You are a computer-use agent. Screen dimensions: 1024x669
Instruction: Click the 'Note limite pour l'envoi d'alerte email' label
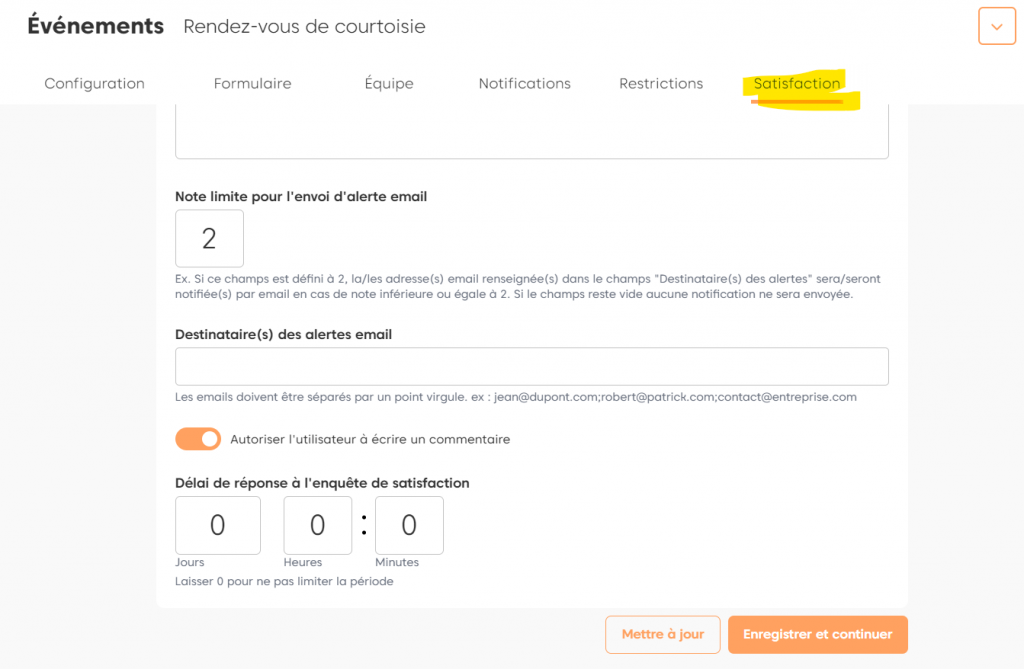click(301, 197)
